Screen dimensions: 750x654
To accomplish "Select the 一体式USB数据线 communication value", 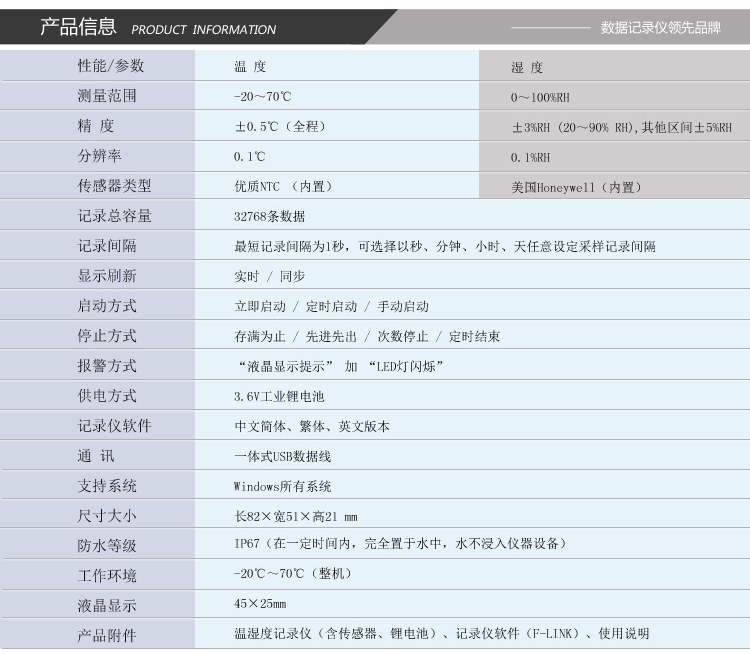I will point(282,456).
